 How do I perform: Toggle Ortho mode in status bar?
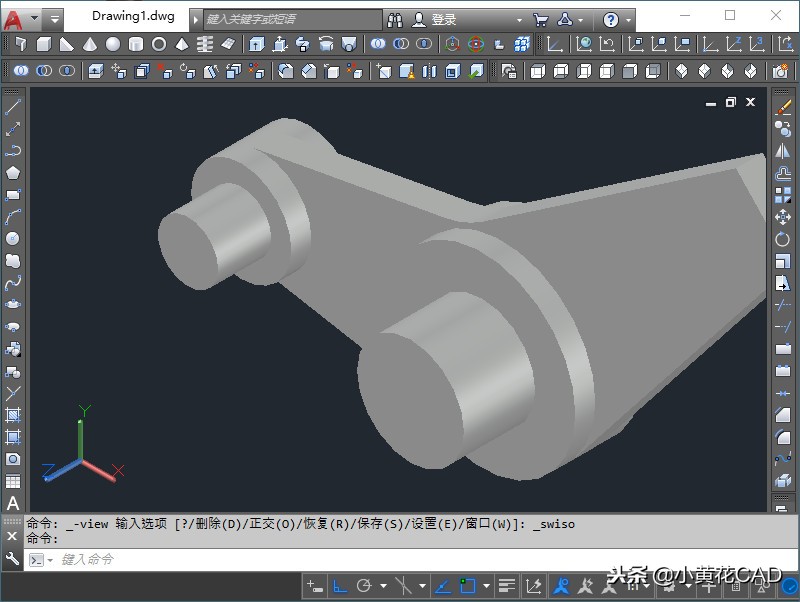pyautogui.click(x=340, y=586)
